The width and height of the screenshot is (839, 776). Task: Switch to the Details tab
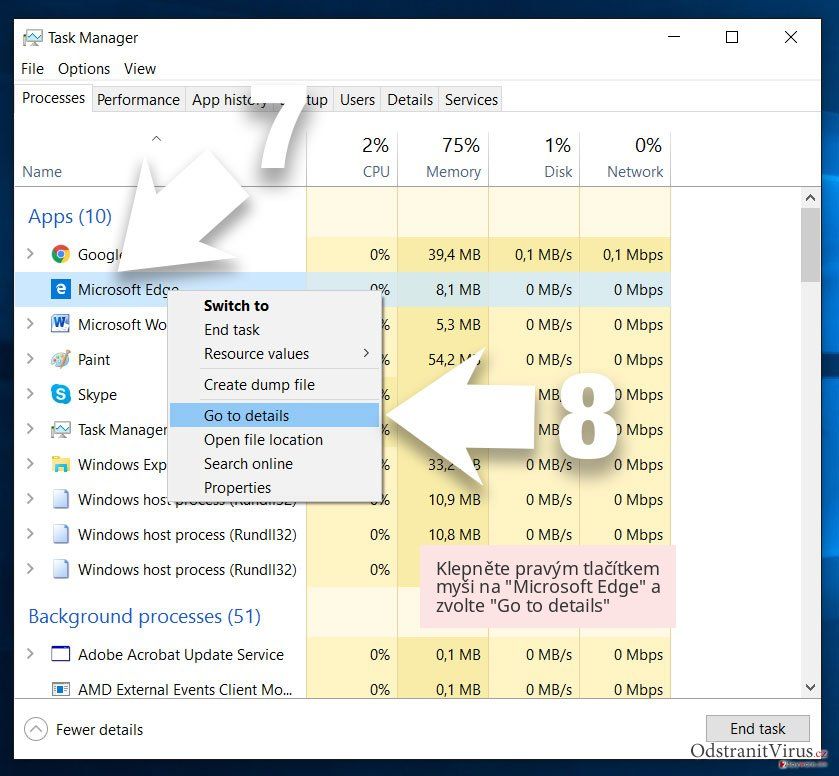pos(410,100)
